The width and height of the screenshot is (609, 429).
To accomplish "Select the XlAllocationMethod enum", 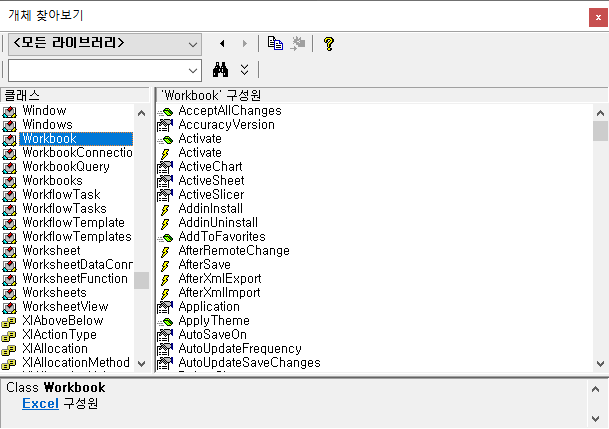I will (76, 362).
